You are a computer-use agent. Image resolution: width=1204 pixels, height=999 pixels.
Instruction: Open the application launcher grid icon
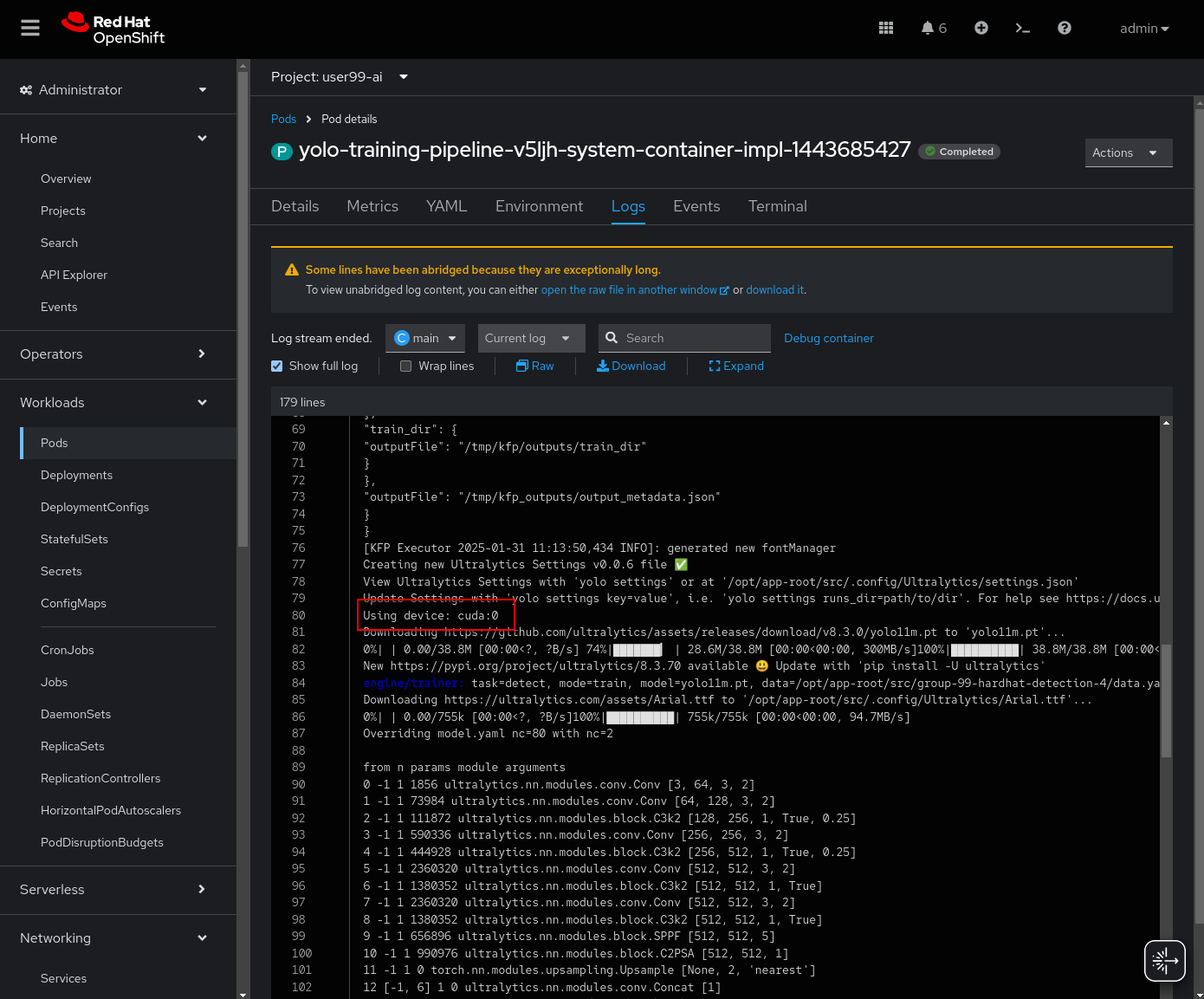click(886, 29)
